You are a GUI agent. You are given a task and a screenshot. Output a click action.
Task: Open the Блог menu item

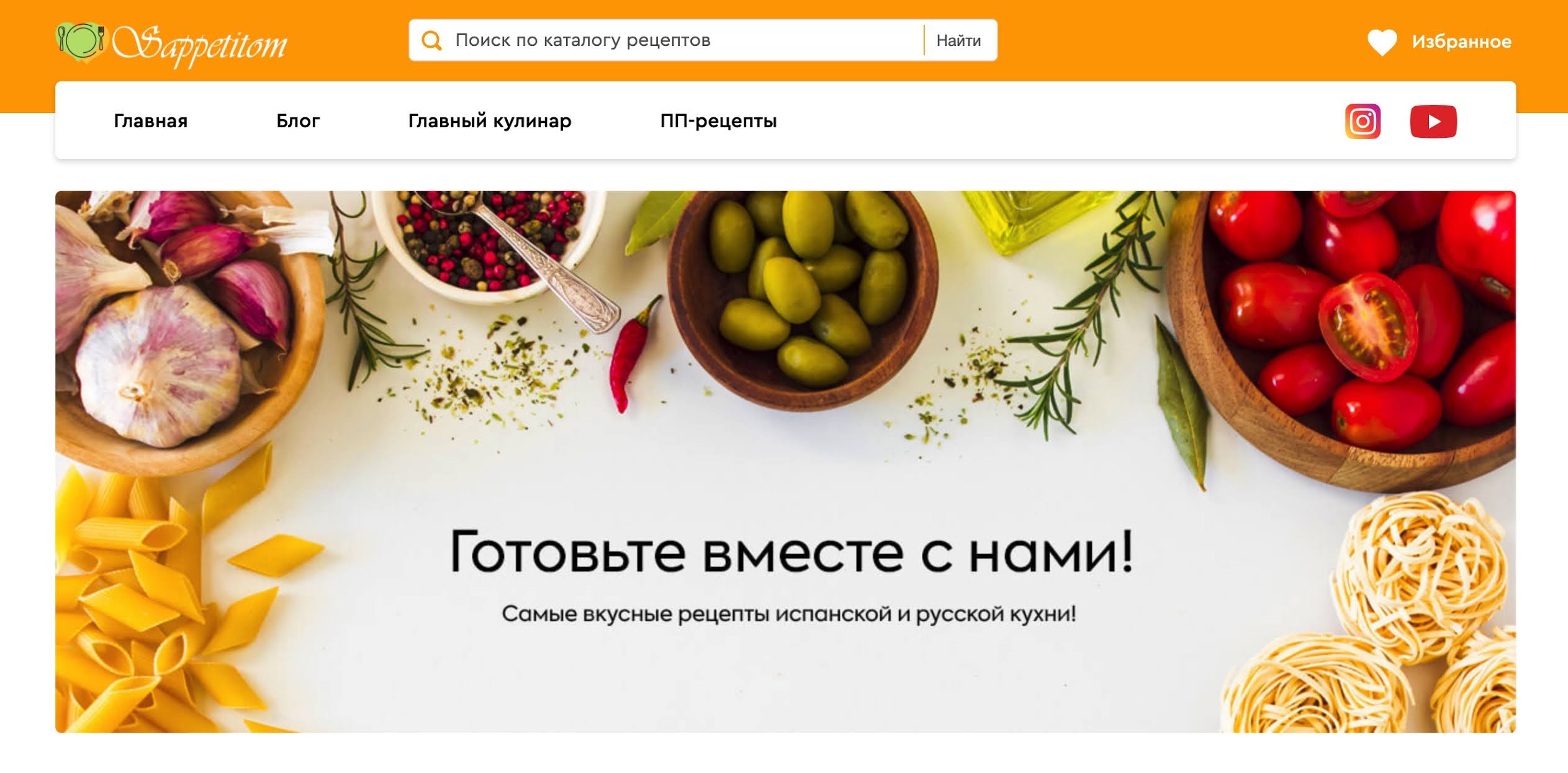pos(298,120)
